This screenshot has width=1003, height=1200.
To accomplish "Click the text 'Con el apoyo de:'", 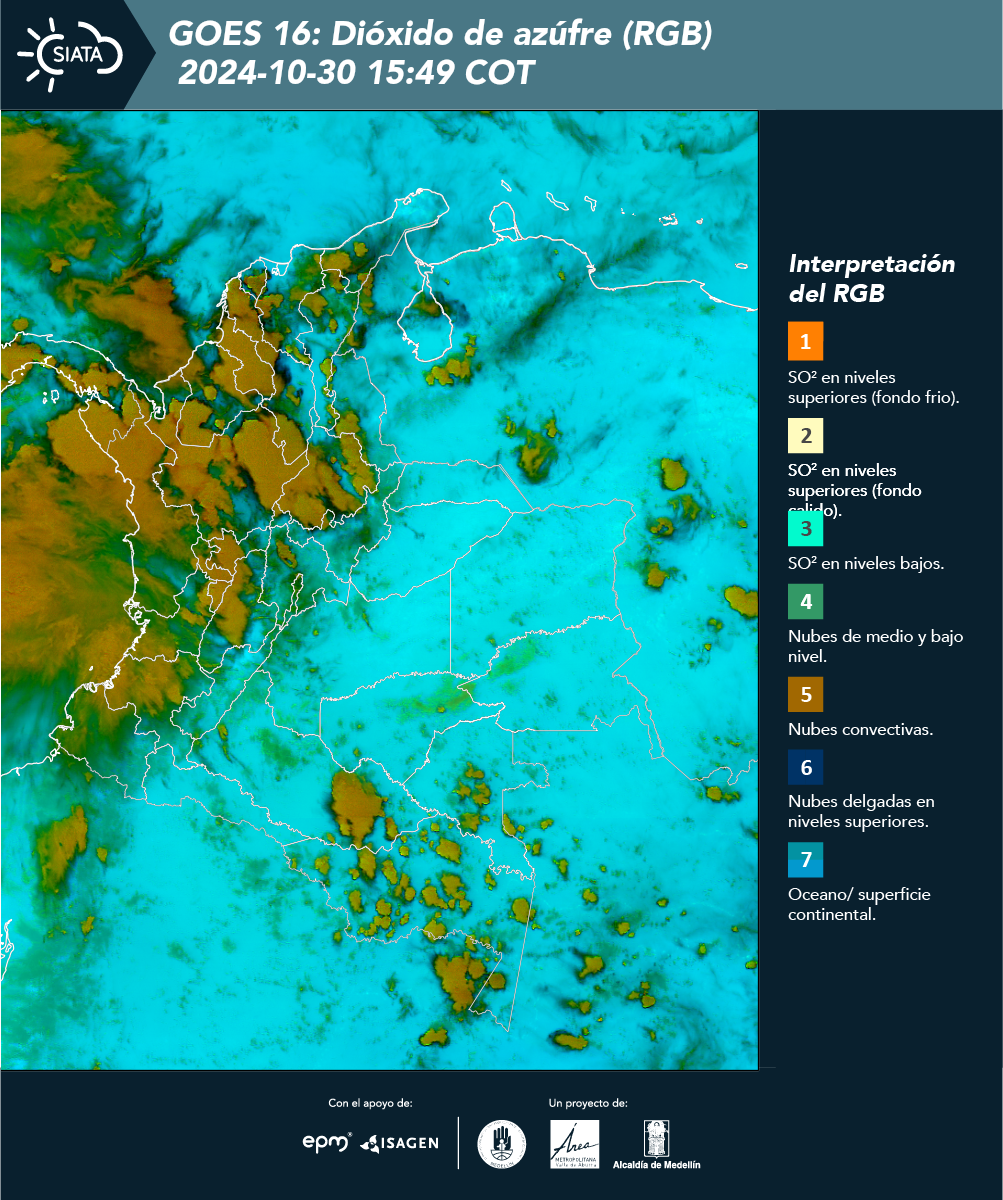I will (x=370, y=1103).
